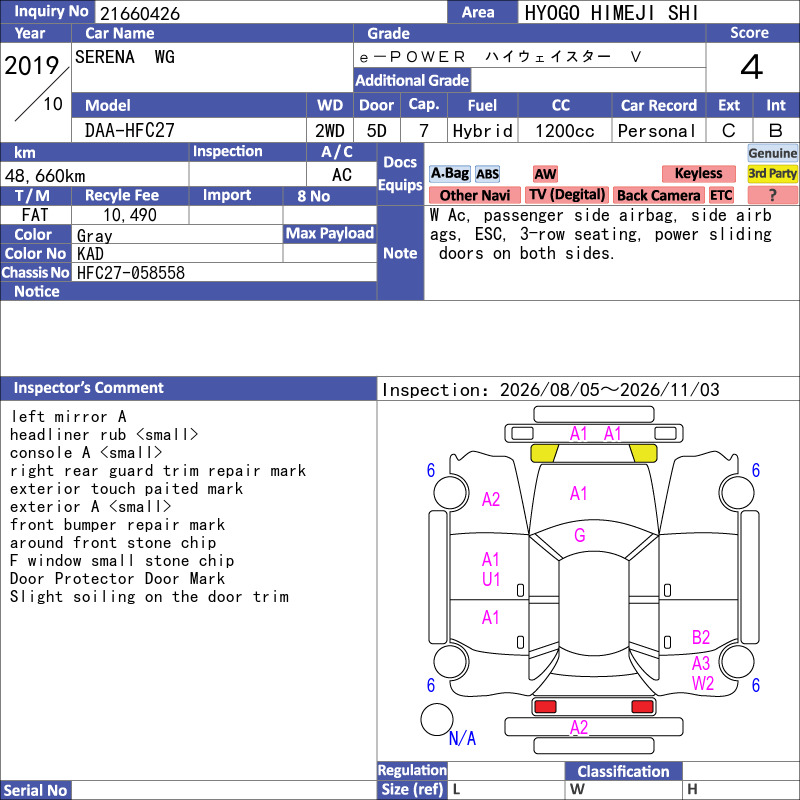Select the Back Camera badge

point(658,195)
